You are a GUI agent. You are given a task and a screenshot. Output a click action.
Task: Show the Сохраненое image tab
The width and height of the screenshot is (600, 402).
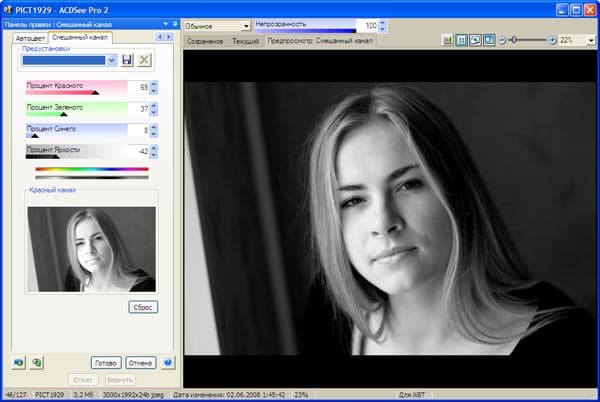pyautogui.click(x=205, y=41)
